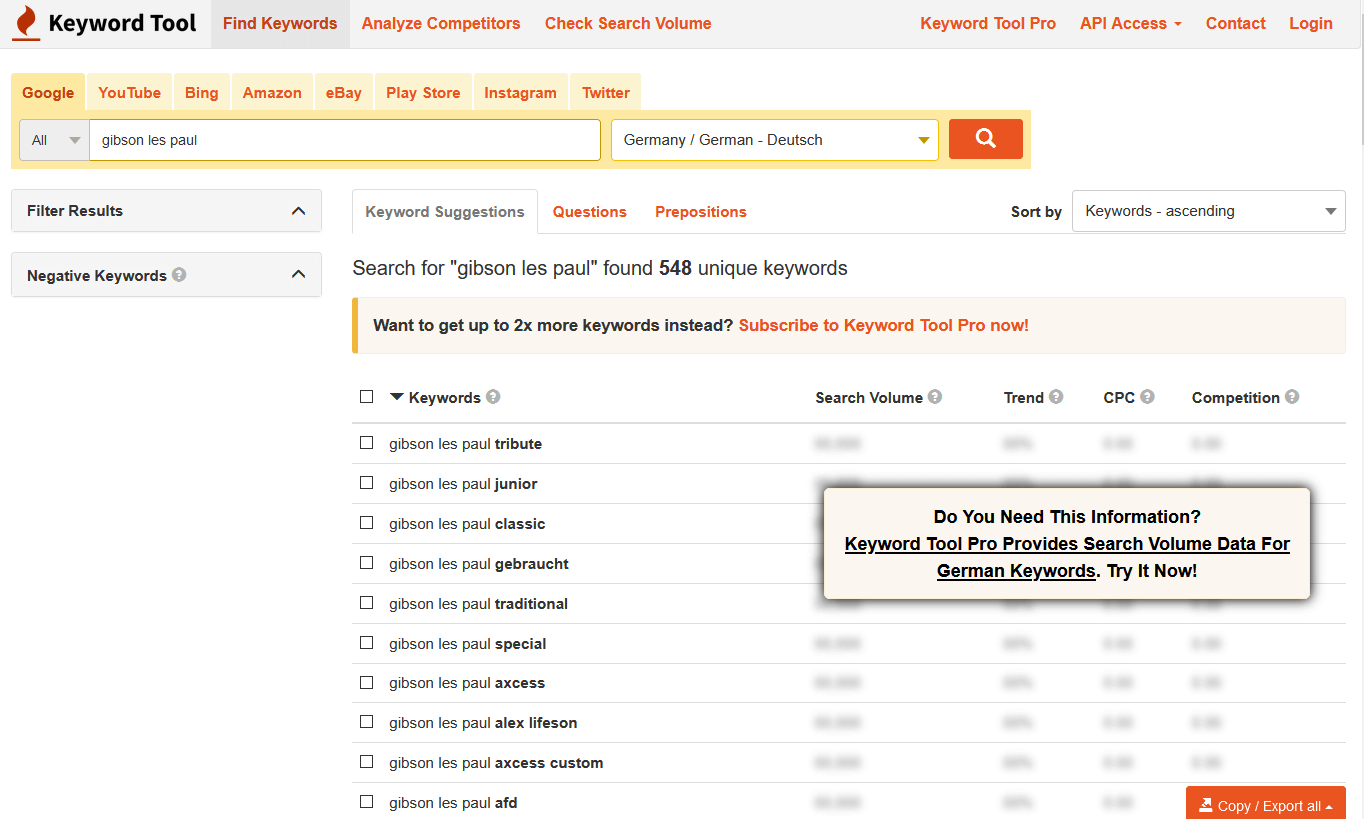This screenshot has height=819, width=1364.
Task: Check the gibson les paul alex lifeson box
Action: tap(366, 722)
